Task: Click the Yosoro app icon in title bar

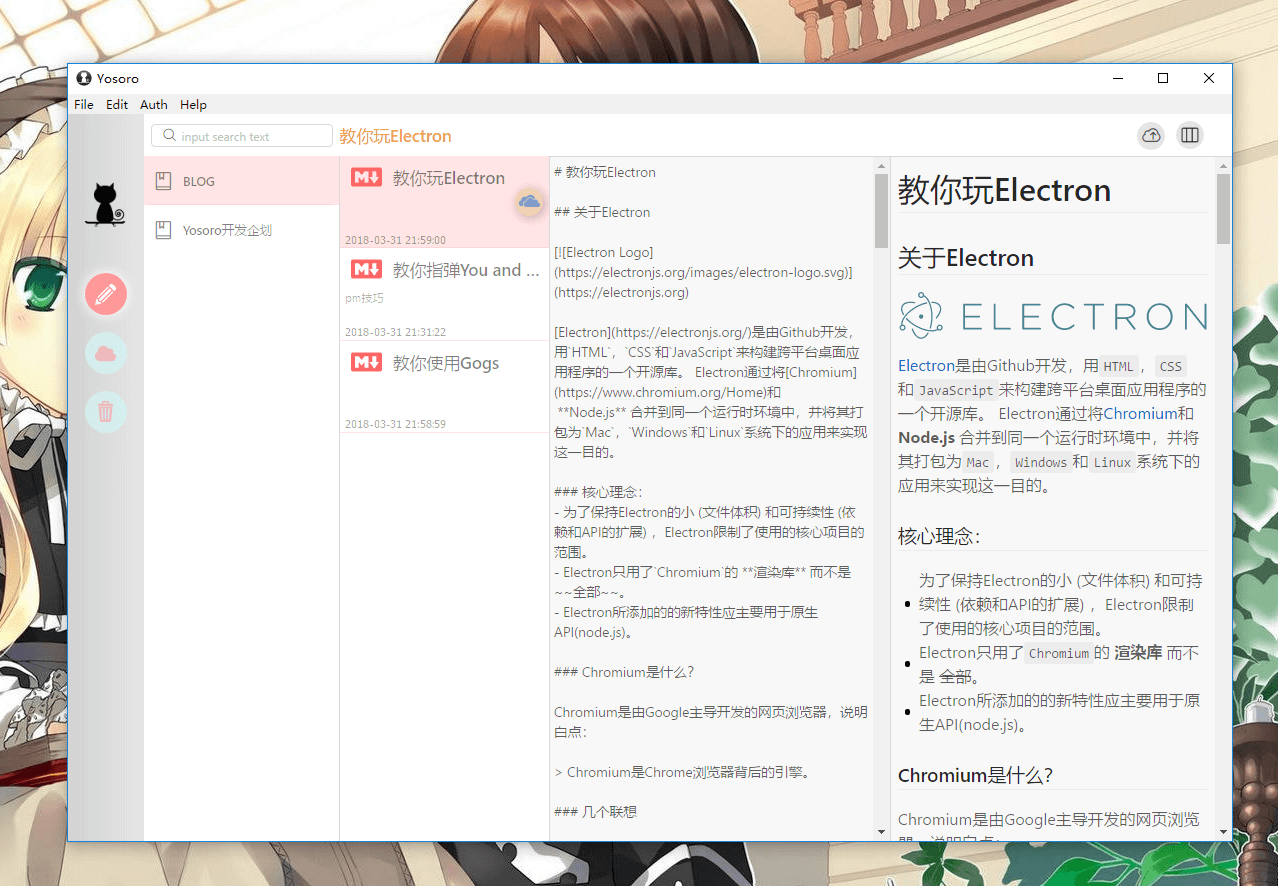Action: 83,78
